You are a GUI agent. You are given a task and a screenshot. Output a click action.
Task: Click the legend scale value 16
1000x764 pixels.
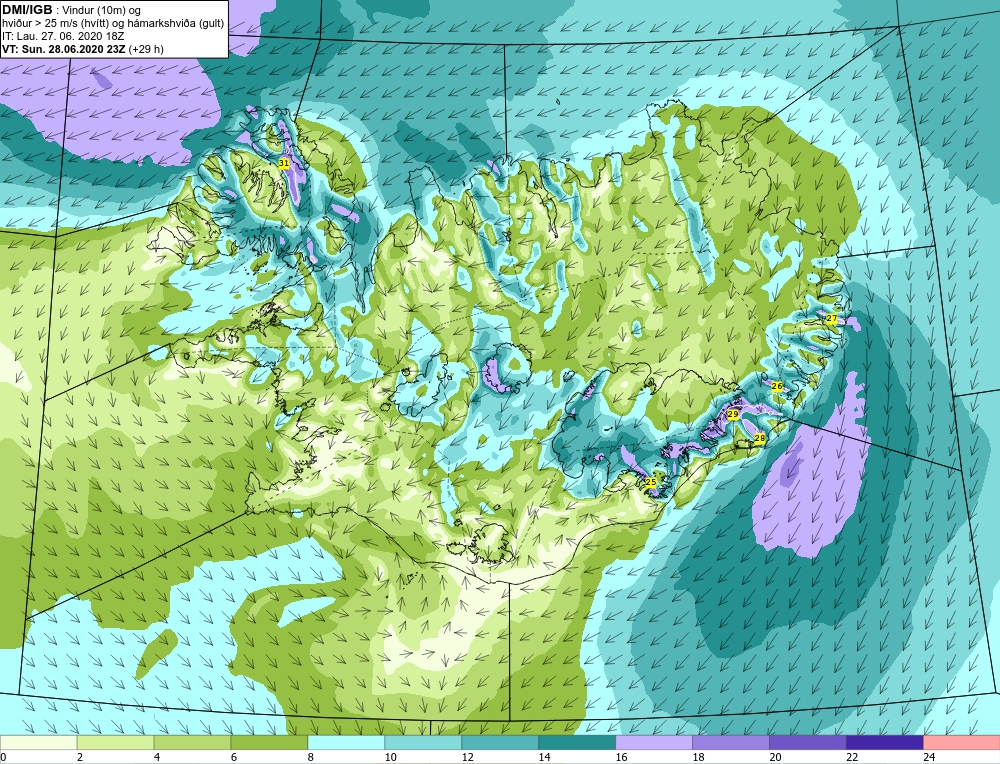point(621,757)
